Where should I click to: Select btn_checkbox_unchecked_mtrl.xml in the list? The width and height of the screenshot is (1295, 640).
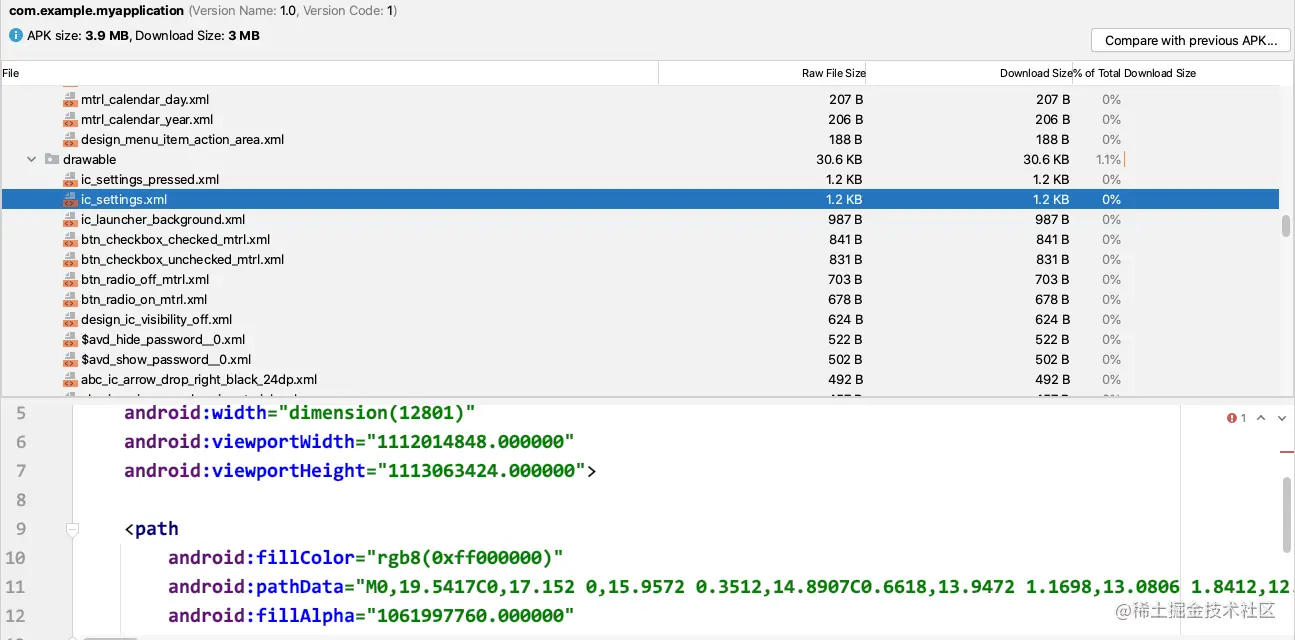(182, 259)
